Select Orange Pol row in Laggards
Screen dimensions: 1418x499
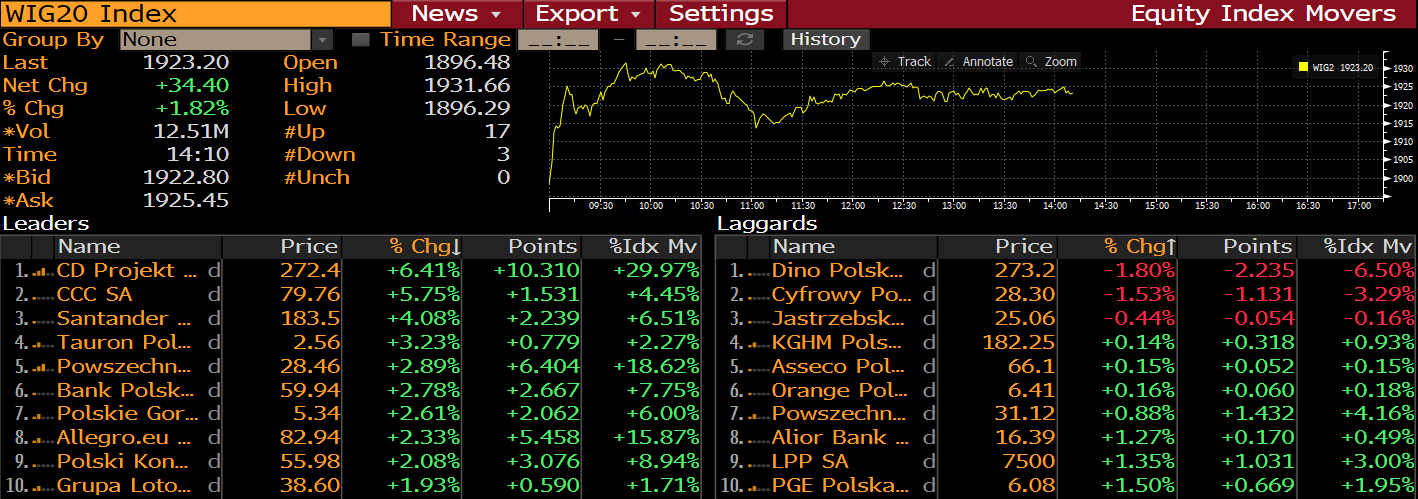pyautogui.click(x=1066, y=390)
